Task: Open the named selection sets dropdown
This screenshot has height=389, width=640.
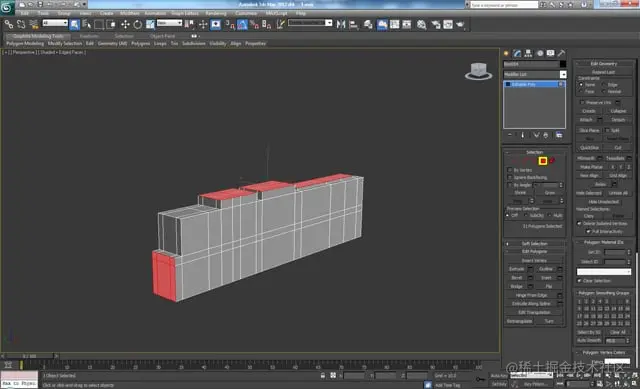Action: (310, 23)
